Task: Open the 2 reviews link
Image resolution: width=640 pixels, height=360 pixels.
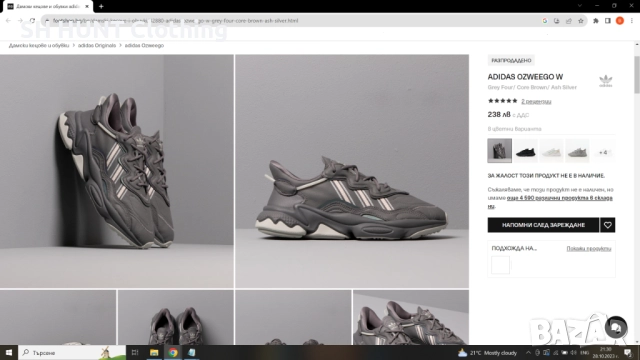Action: pyautogui.click(x=536, y=101)
